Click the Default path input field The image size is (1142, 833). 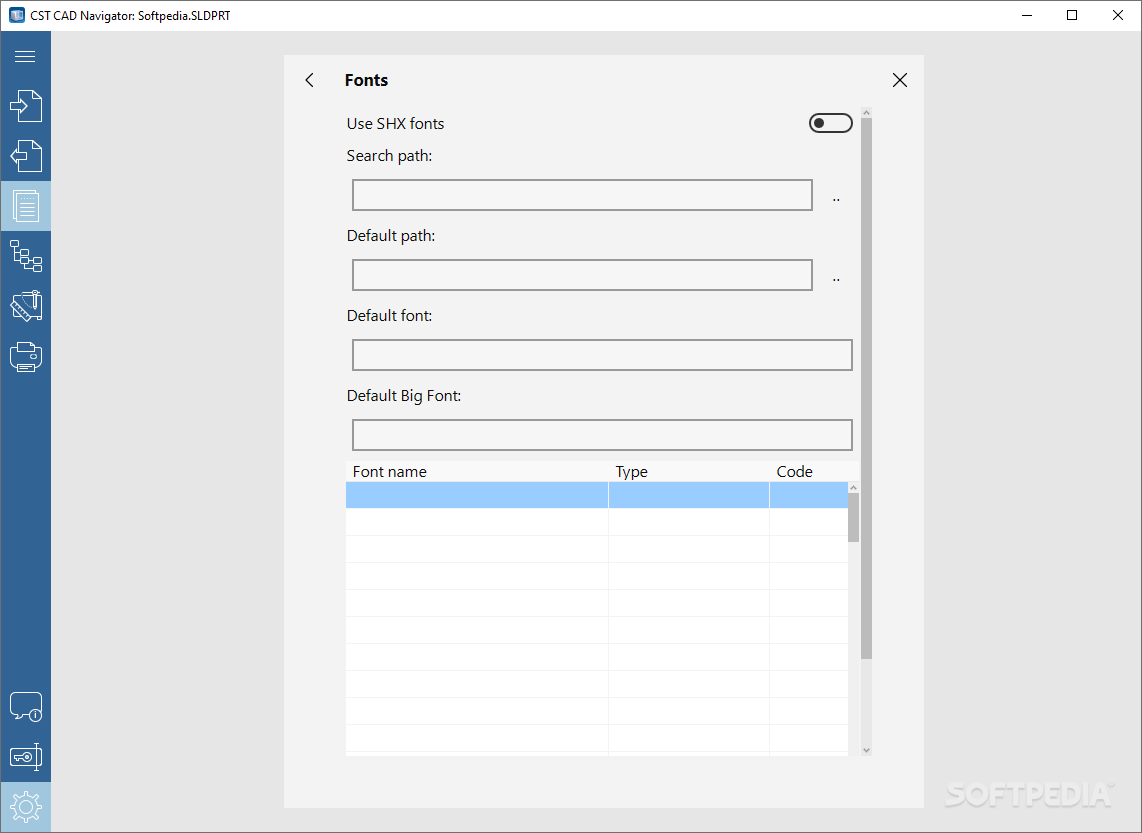[582, 275]
